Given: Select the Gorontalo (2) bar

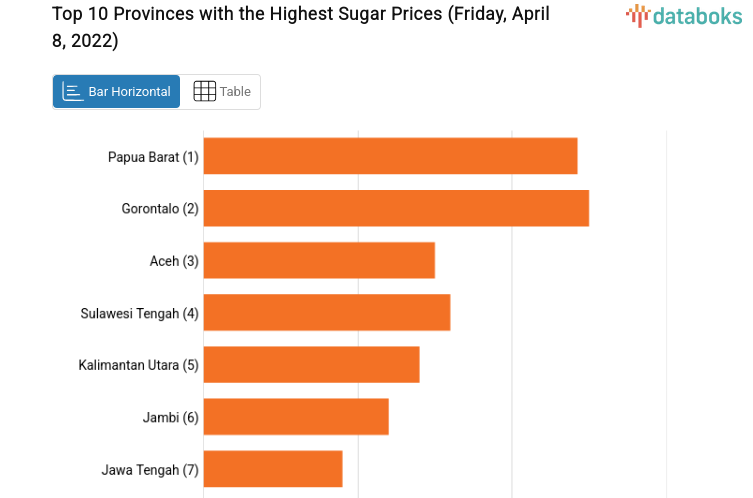Looking at the screenshot, I should (x=396, y=208).
